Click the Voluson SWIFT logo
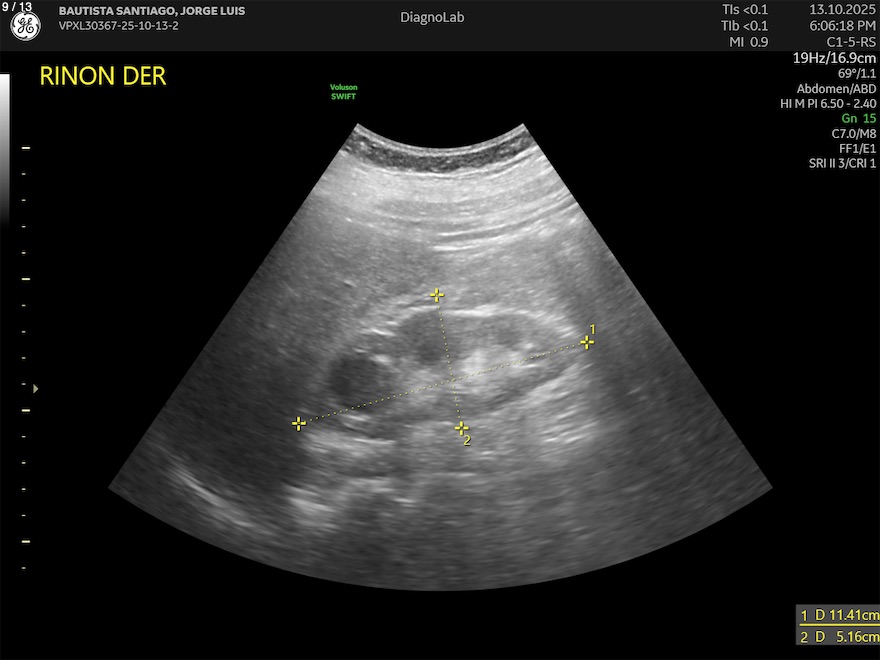 344,92
